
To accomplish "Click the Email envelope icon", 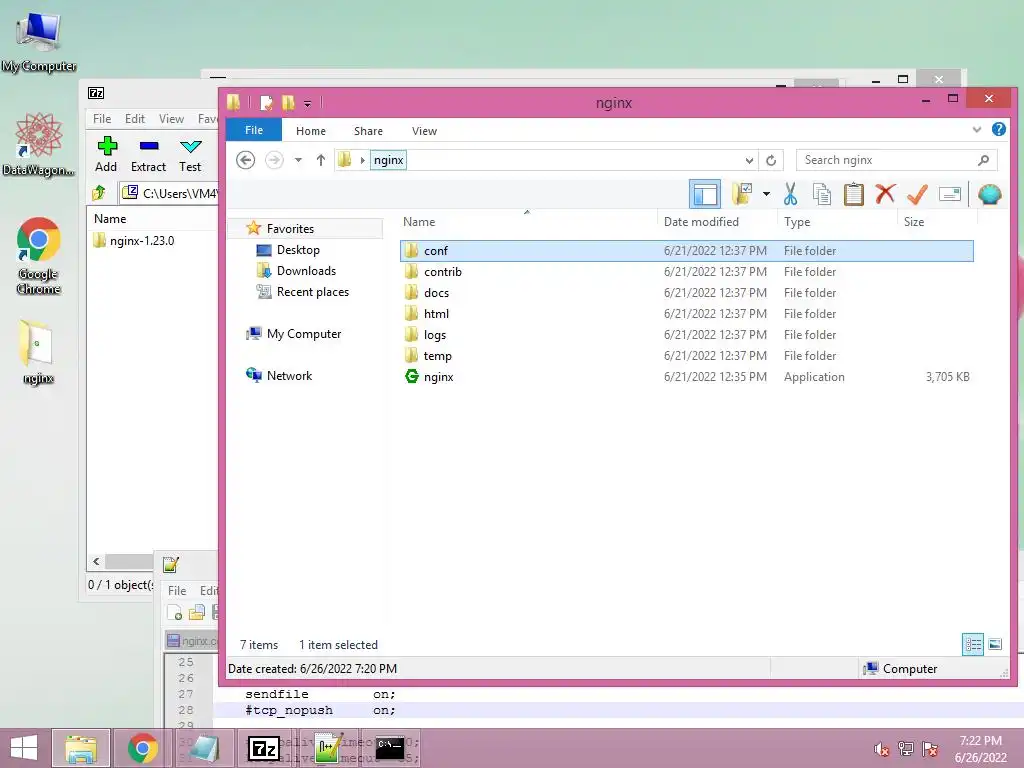I will click(x=950, y=194).
